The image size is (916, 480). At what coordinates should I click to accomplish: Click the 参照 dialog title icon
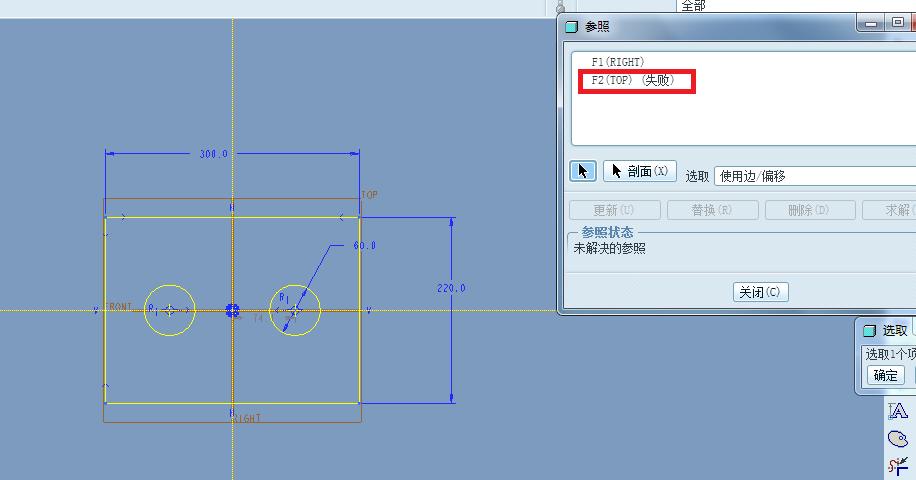click(571, 27)
